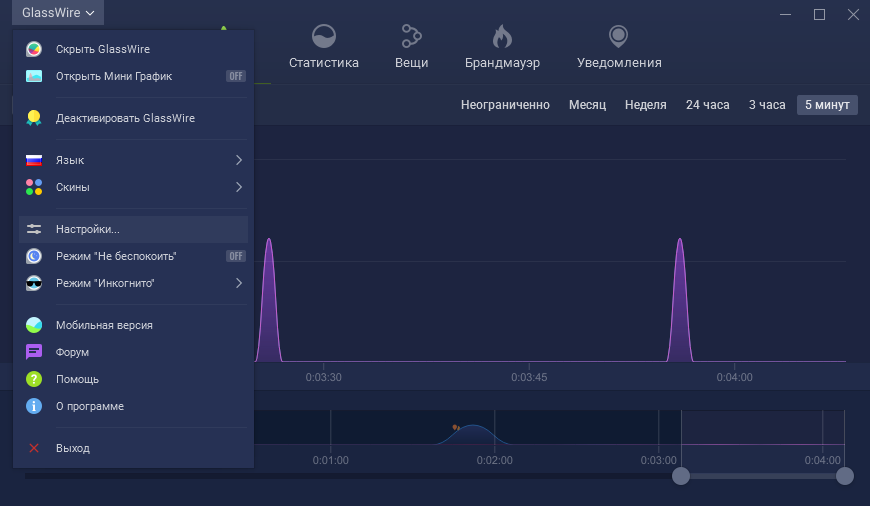Switch to the Вещи tab label

pyautogui.click(x=411, y=63)
